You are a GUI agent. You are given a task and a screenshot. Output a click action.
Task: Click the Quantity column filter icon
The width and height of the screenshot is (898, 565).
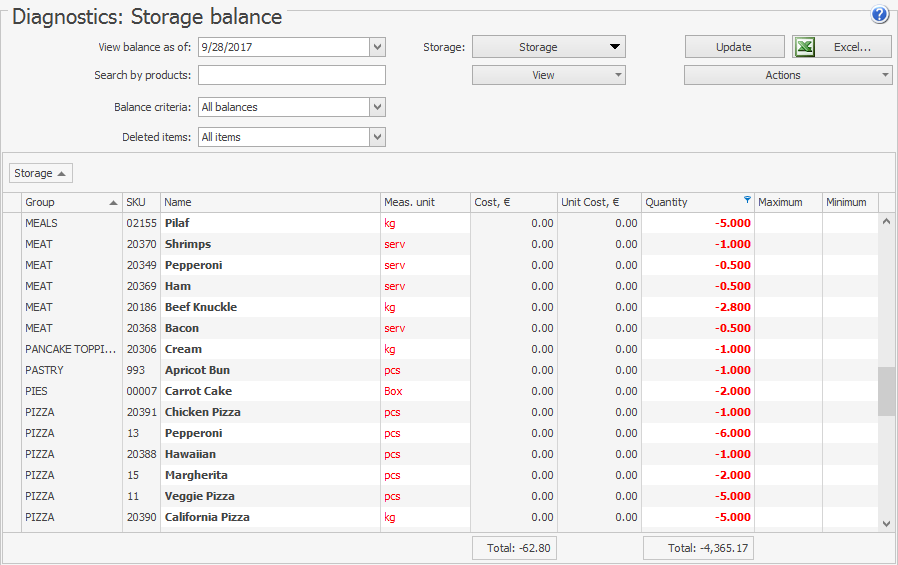pyautogui.click(x=747, y=201)
